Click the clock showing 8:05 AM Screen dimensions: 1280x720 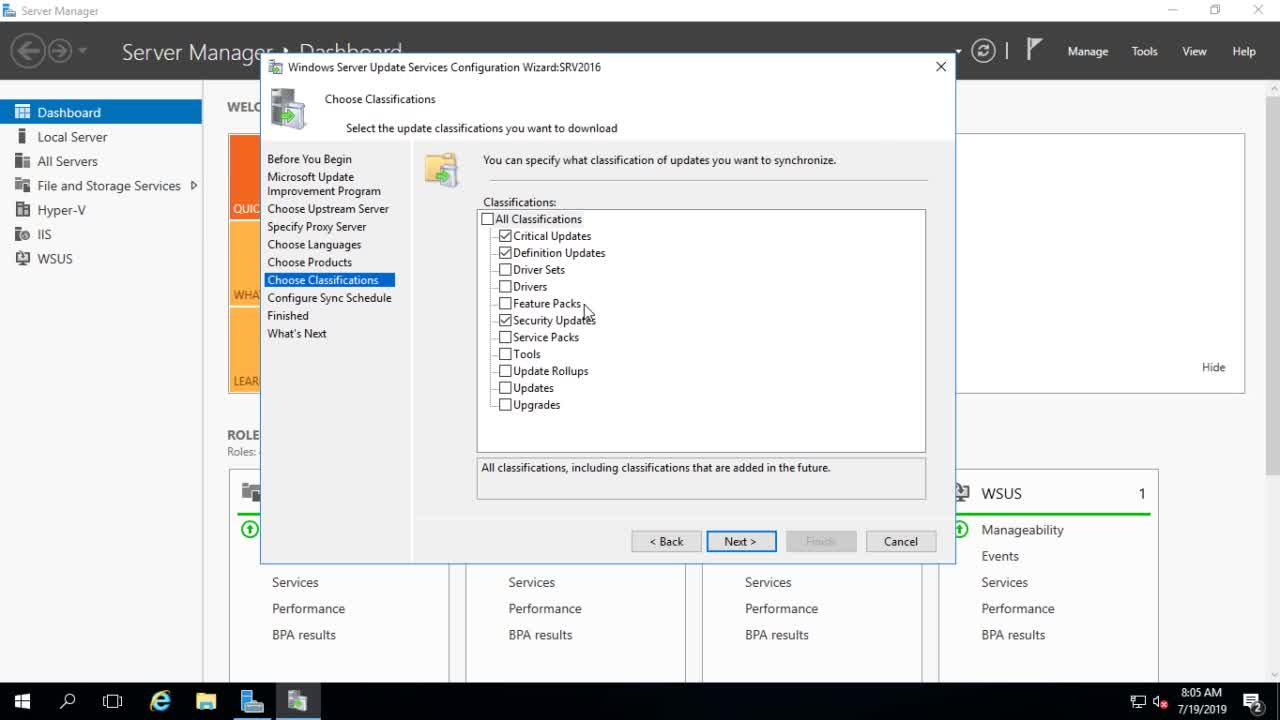tap(1201, 692)
